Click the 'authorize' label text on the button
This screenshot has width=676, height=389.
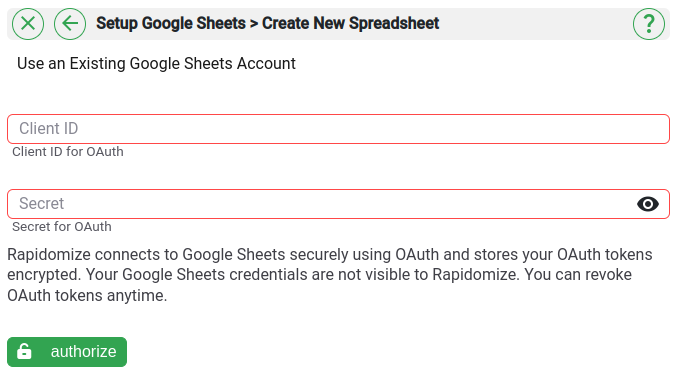click(x=84, y=352)
